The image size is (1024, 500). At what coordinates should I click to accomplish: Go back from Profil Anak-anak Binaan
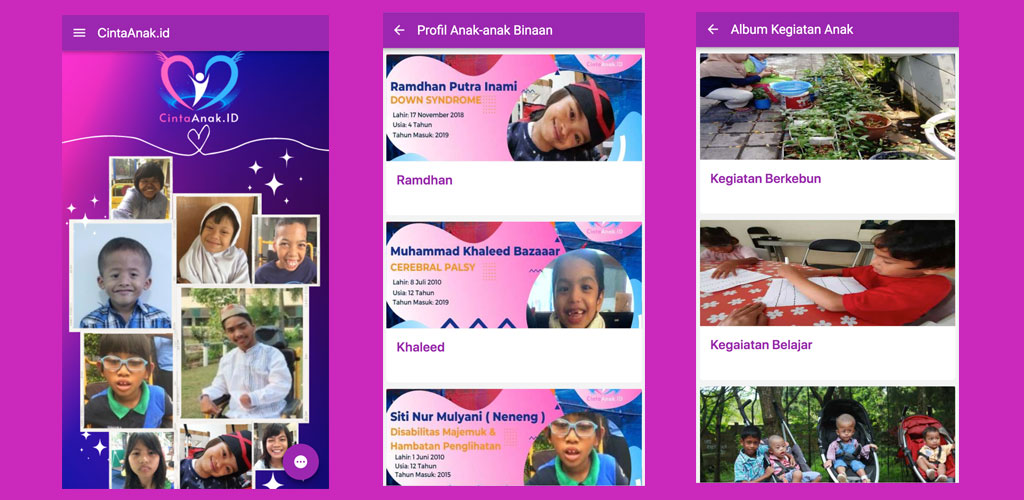[399, 30]
